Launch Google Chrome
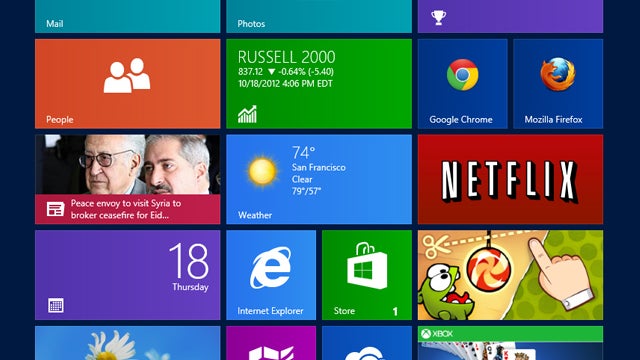640x360 pixels. (462, 84)
